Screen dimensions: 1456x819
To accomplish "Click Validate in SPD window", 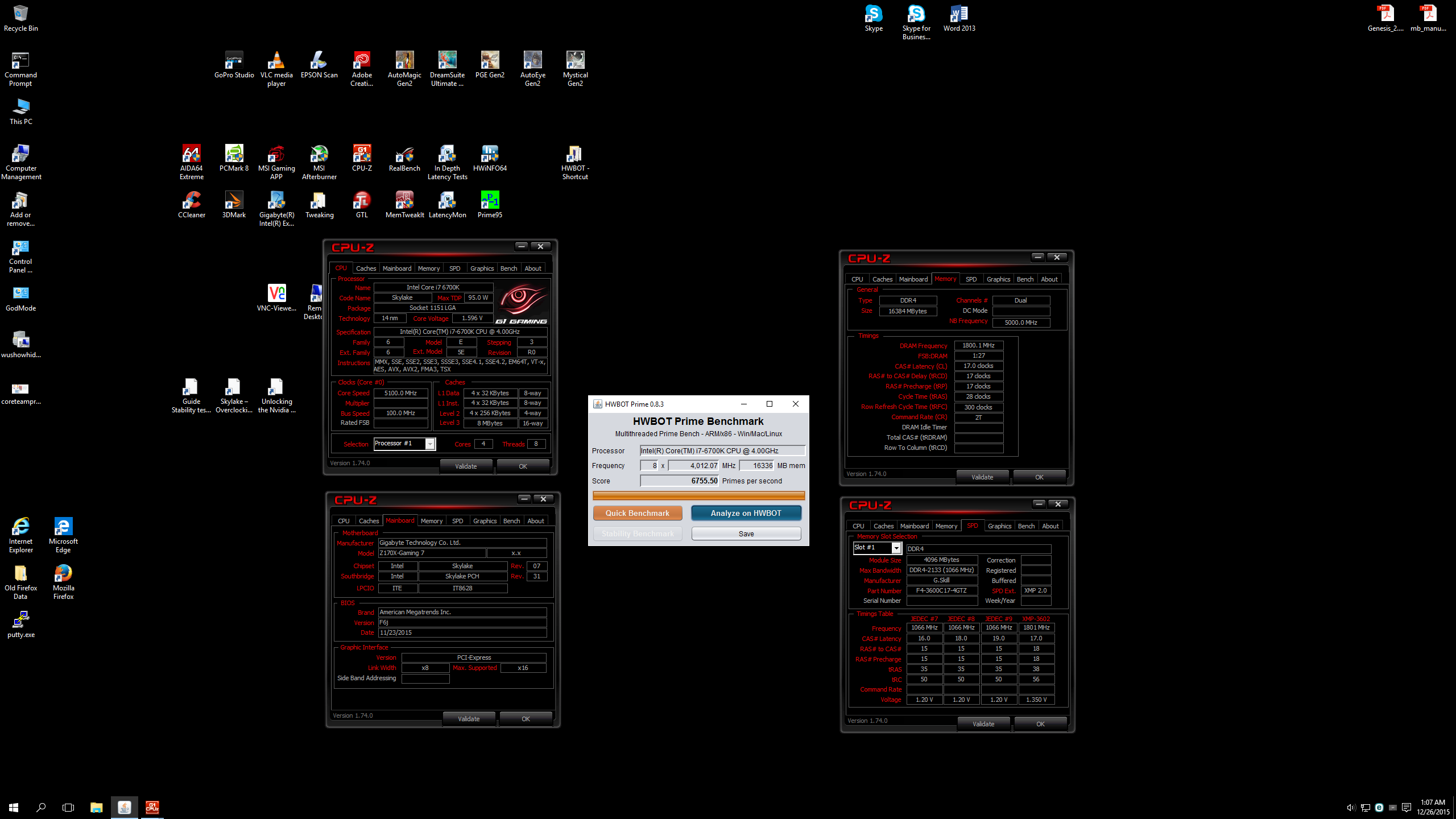I will pyautogui.click(x=983, y=724).
